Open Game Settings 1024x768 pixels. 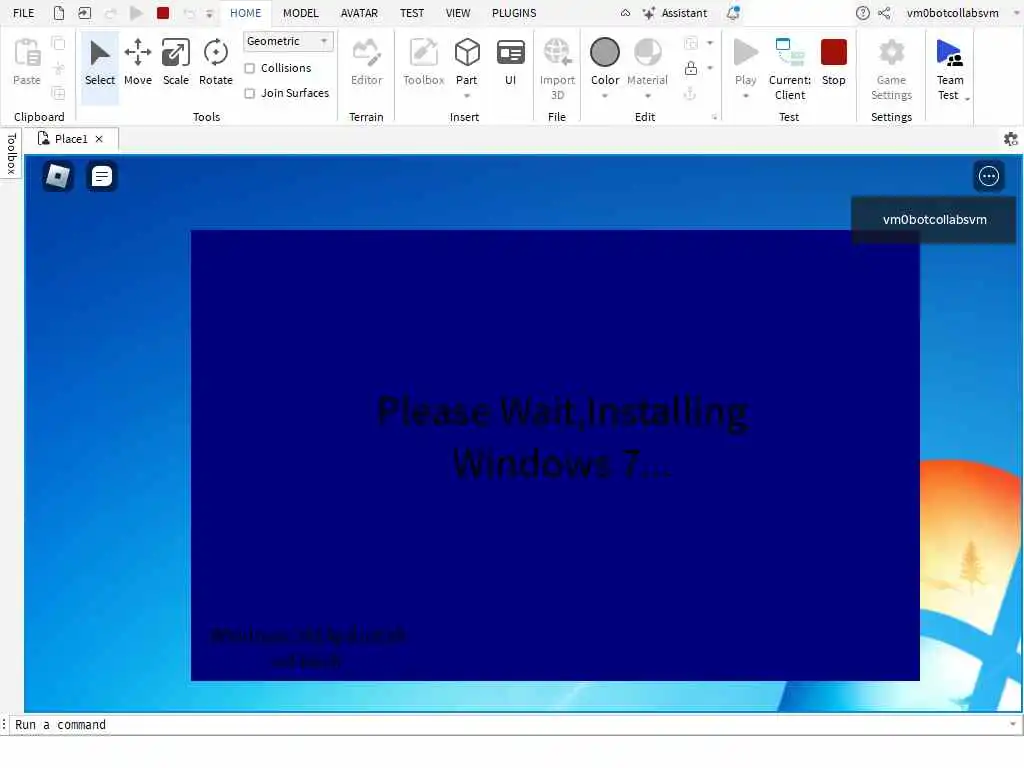(x=891, y=69)
